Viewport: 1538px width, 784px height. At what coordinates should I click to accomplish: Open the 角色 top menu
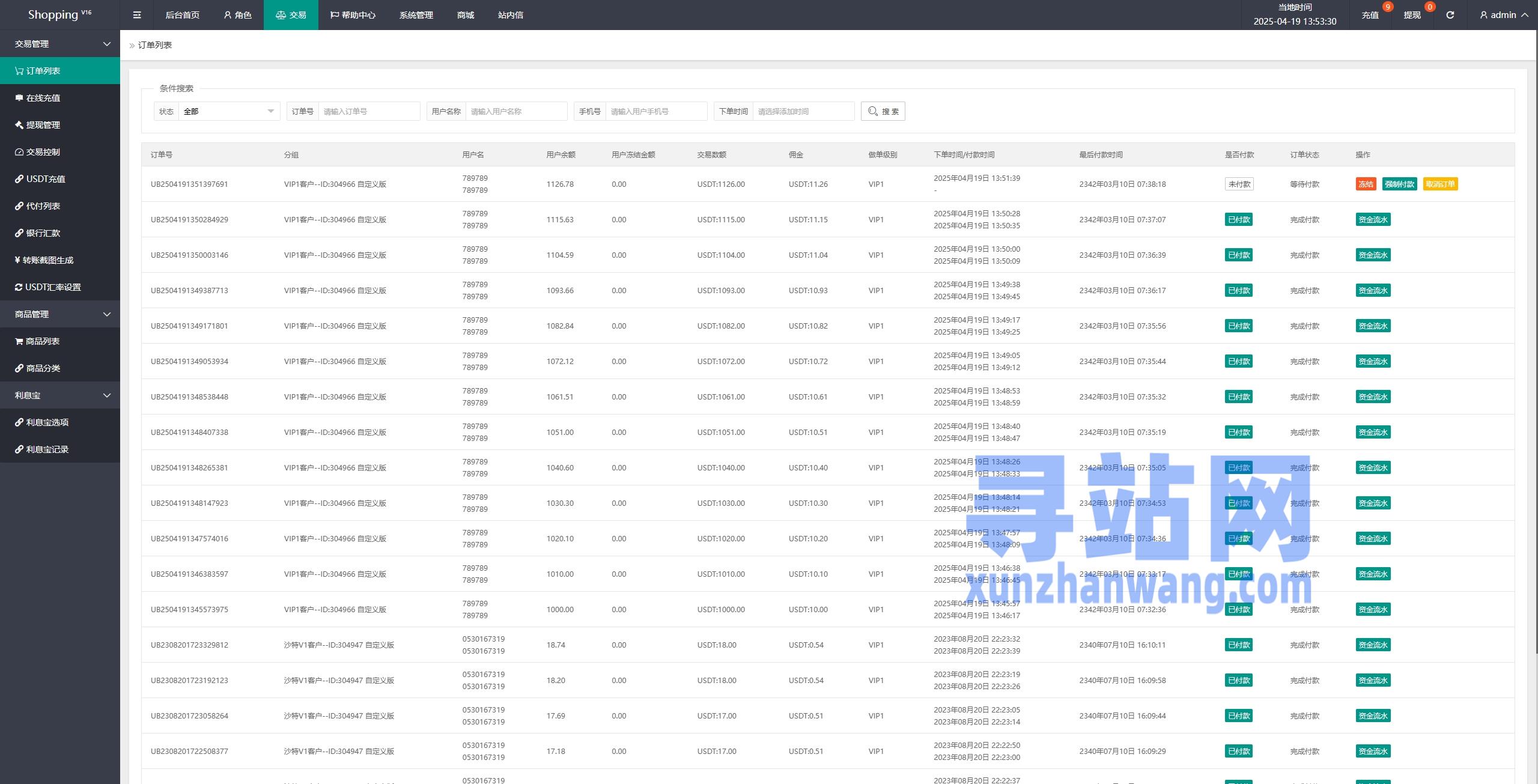click(237, 15)
